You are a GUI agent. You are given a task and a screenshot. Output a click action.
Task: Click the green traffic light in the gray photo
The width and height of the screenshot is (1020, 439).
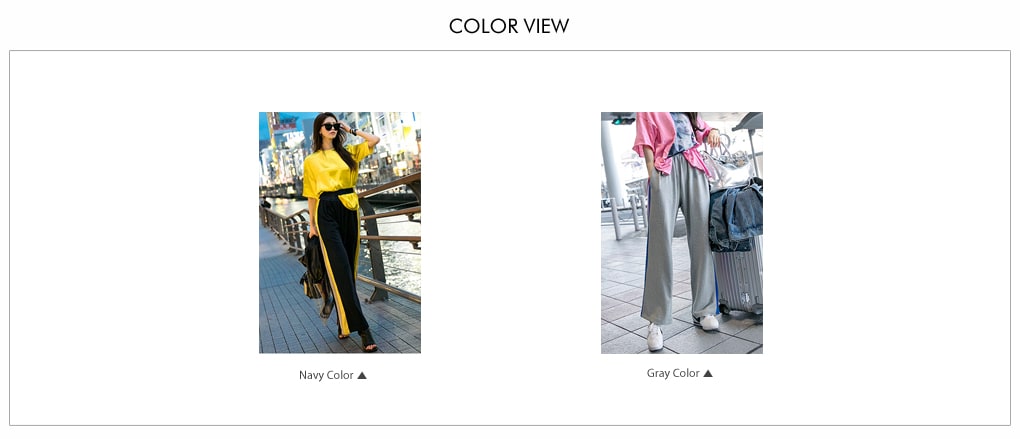pos(623,120)
